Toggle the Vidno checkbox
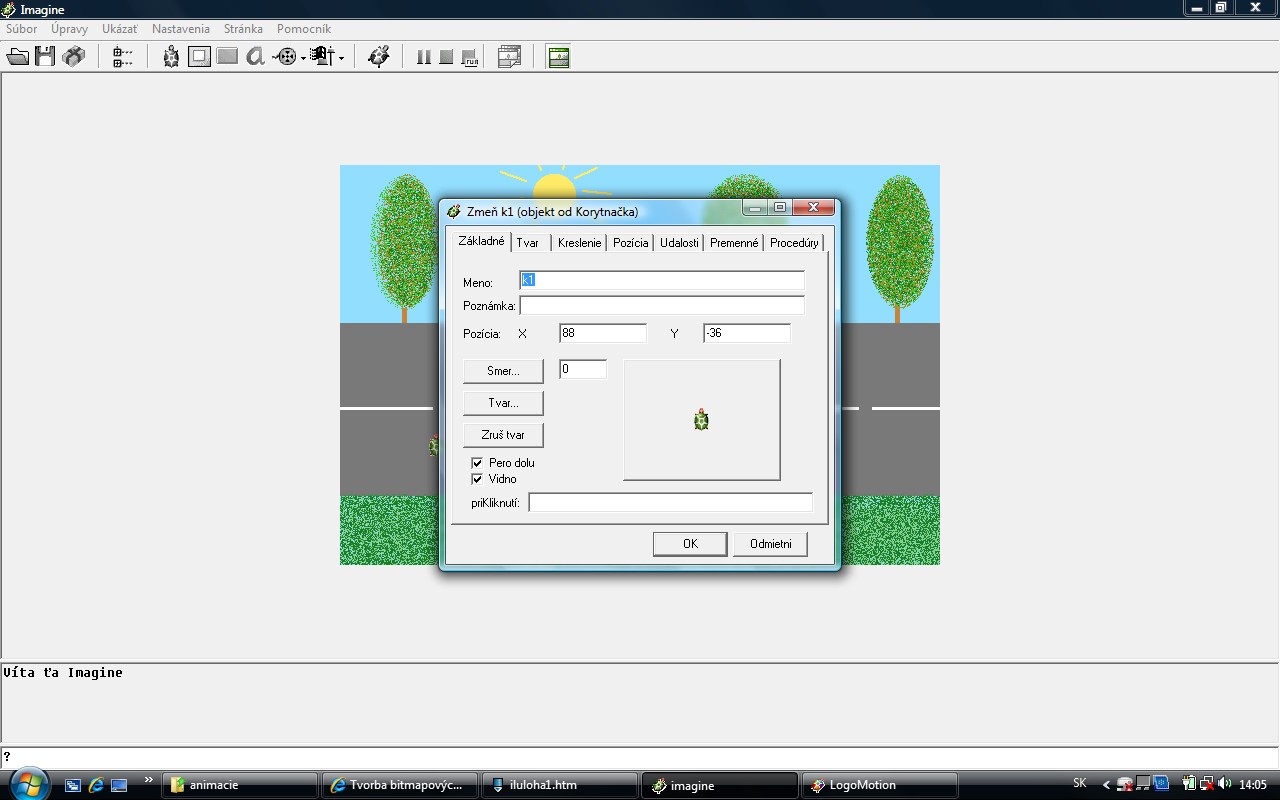The image size is (1280, 800). pyautogui.click(x=477, y=479)
